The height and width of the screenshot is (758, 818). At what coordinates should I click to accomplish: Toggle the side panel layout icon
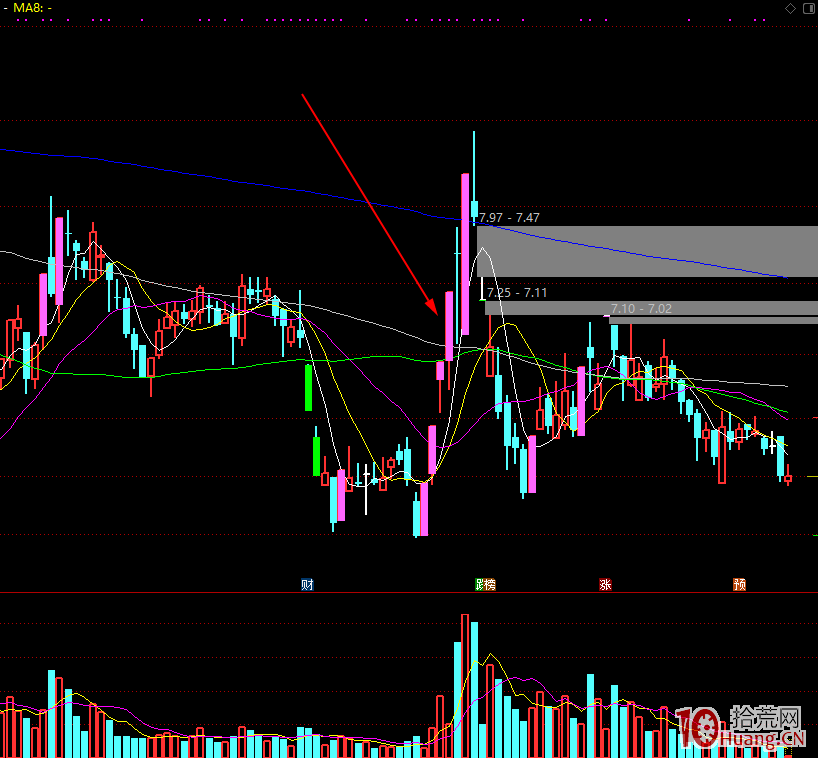[809, 8]
